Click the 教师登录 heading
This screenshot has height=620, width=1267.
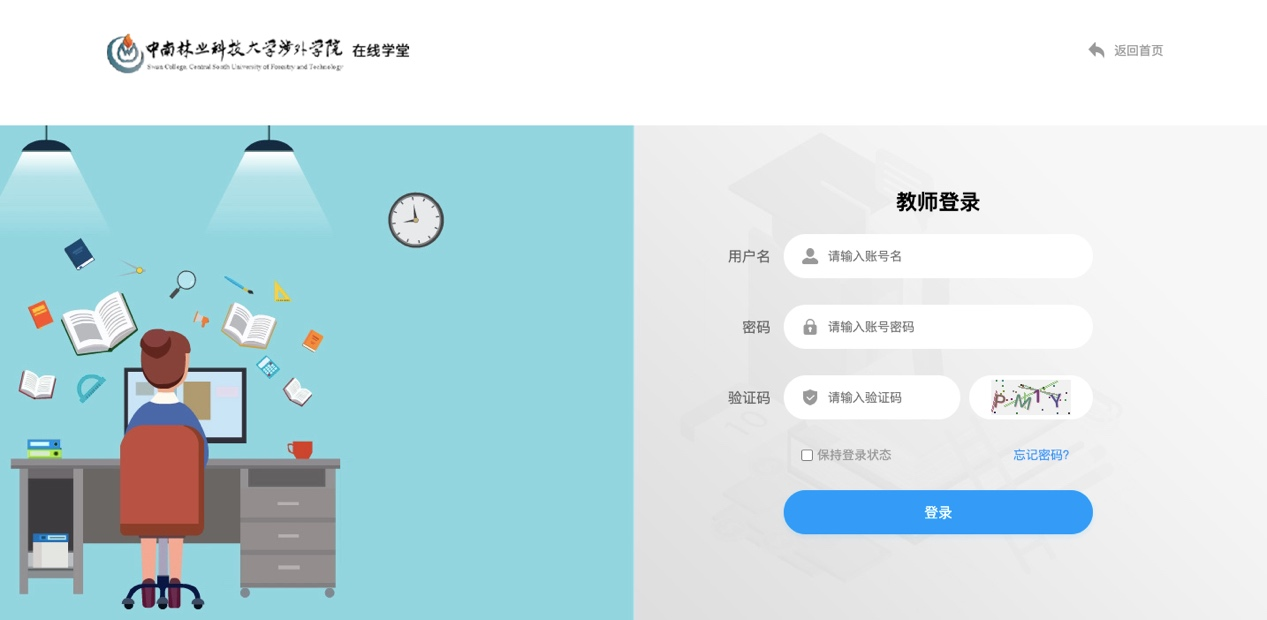[938, 202]
